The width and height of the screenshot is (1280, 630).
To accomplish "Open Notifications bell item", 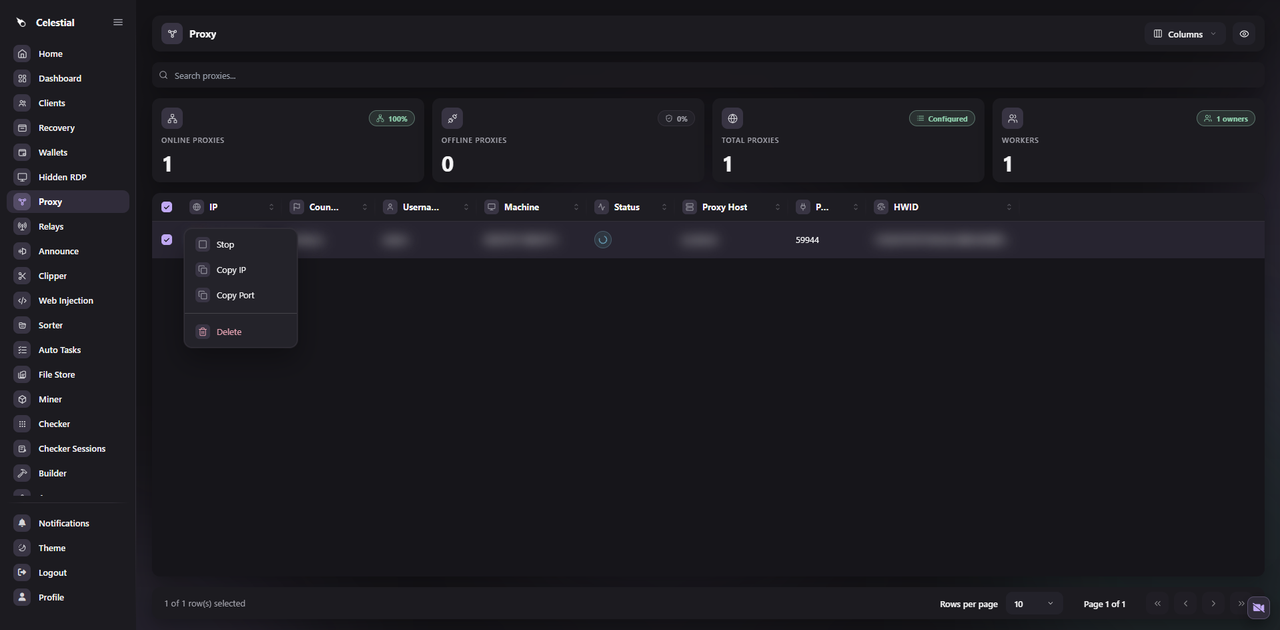I will pos(68,523).
